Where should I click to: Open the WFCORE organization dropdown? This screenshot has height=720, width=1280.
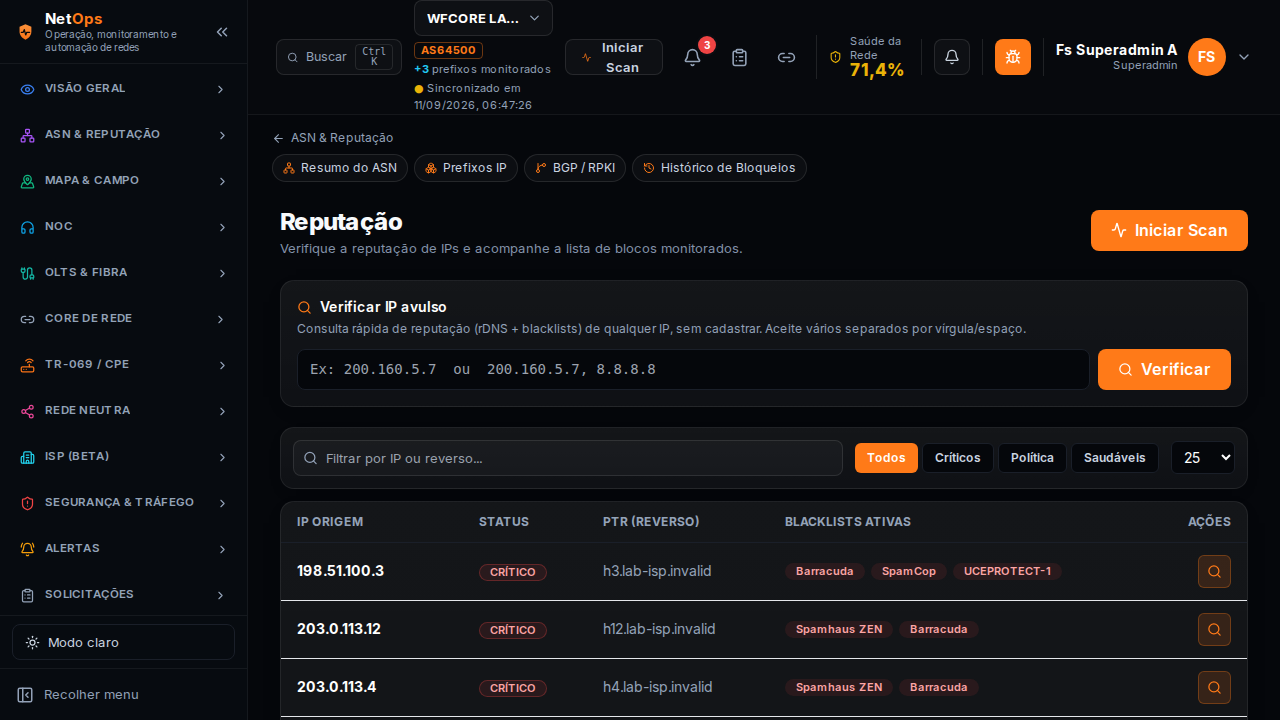tap(483, 18)
